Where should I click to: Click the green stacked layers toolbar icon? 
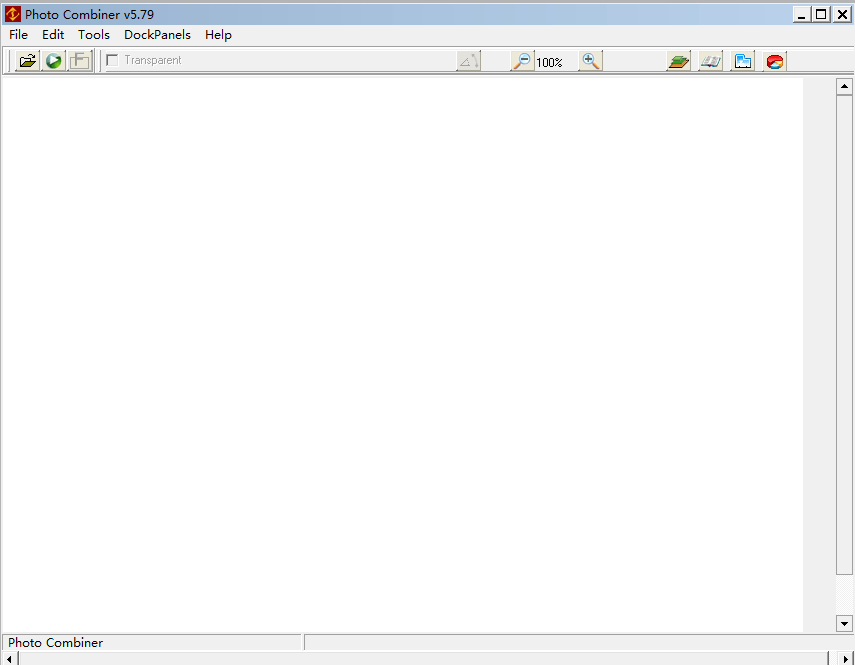pyautogui.click(x=678, y=62)
